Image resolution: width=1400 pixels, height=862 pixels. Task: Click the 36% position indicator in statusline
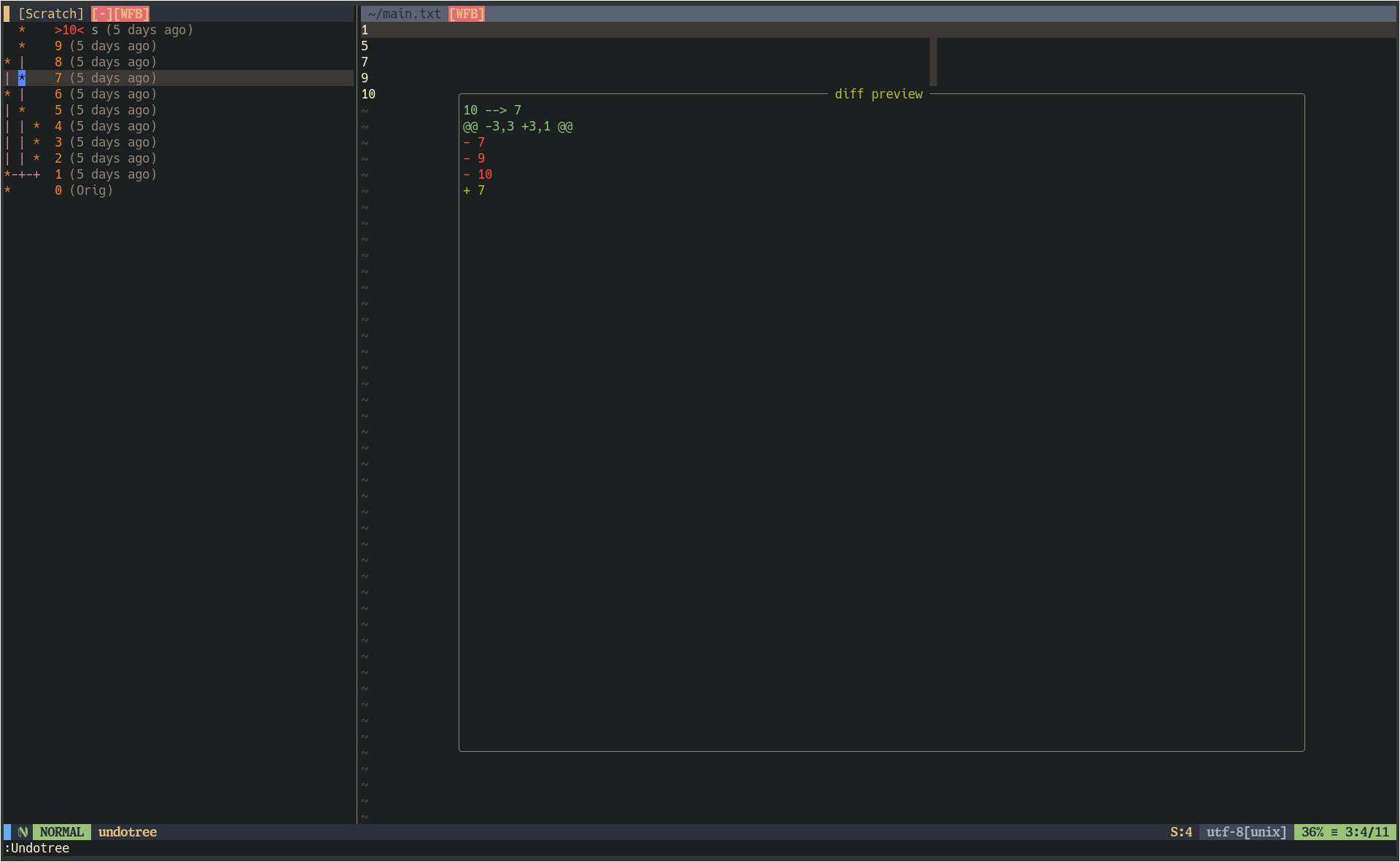click(1312, 832)
